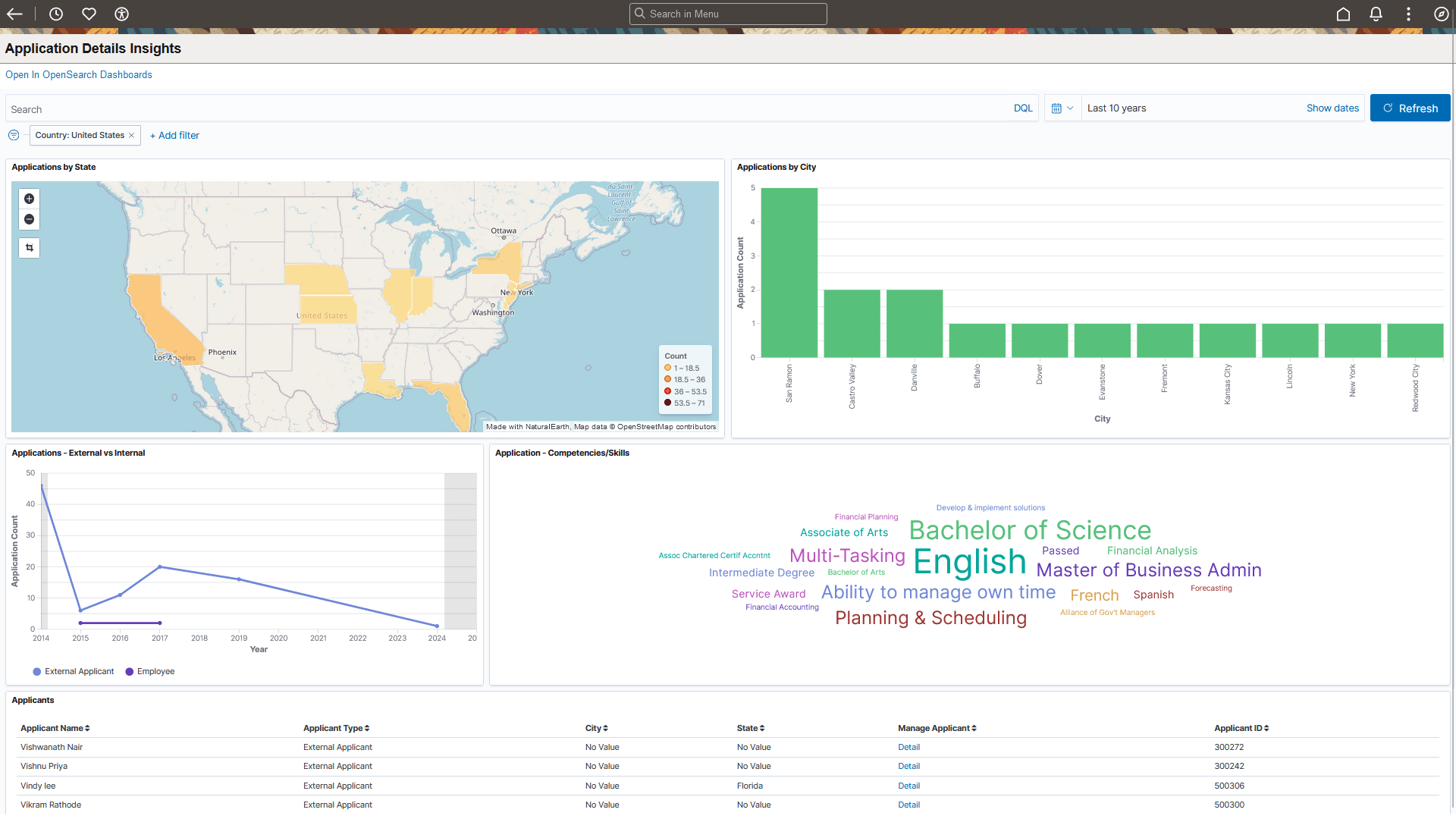This screenshot has width=1456, height=819.
Task: Switch query language using DQL toggle
Action: point(1023,108)
